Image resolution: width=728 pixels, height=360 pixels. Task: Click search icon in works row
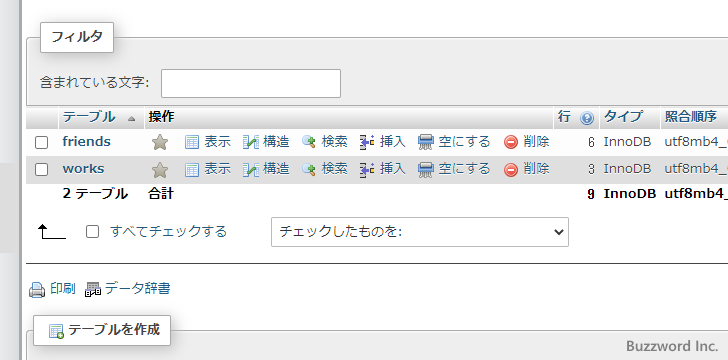pos(309,170)
